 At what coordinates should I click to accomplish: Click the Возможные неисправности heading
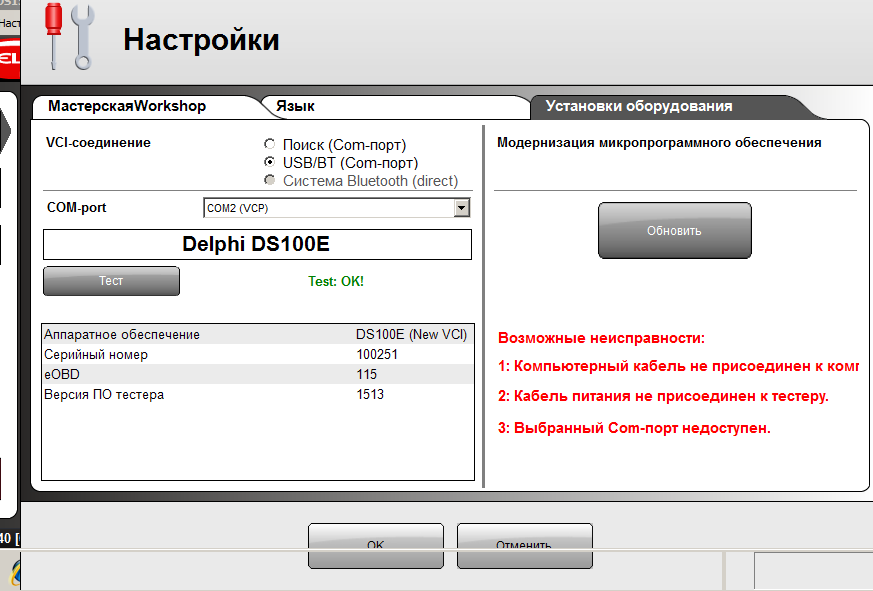click(x=601, y=338)
